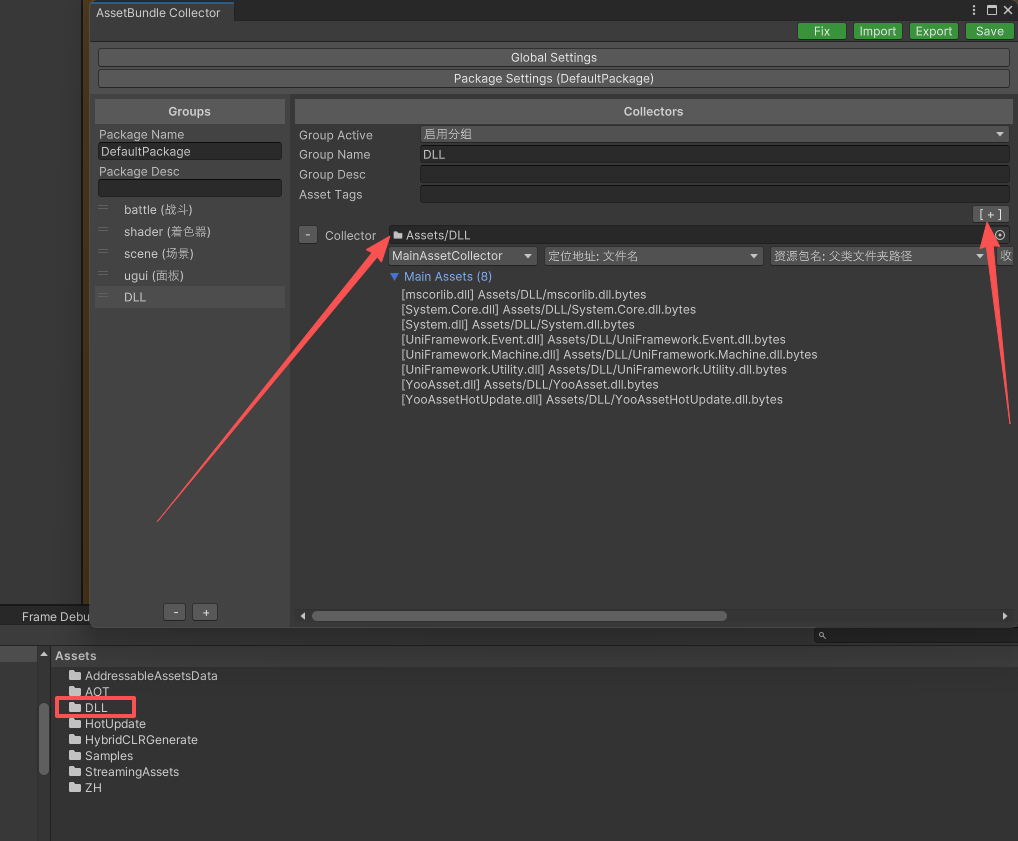
Task: Click the Project panel vertical scrollbar
Action: pyautogui.click(x=44, y=739)
